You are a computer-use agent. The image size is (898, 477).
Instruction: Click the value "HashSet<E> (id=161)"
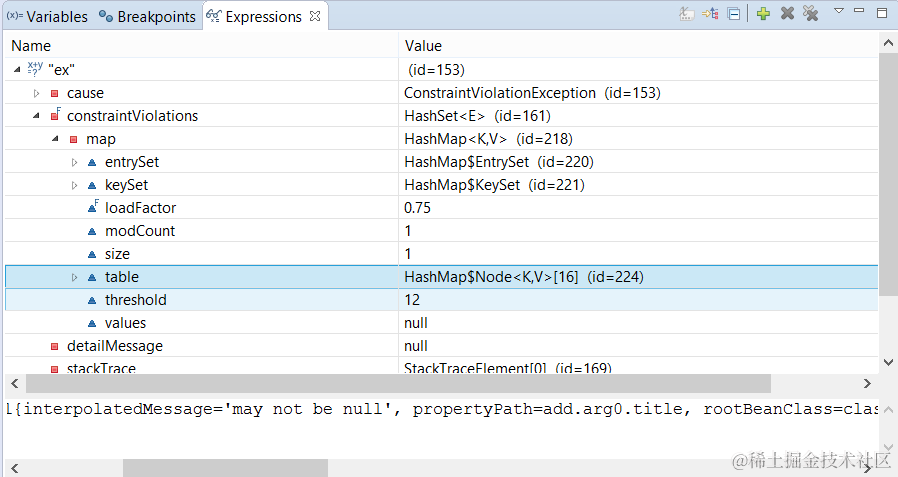[x=477, y=116]
